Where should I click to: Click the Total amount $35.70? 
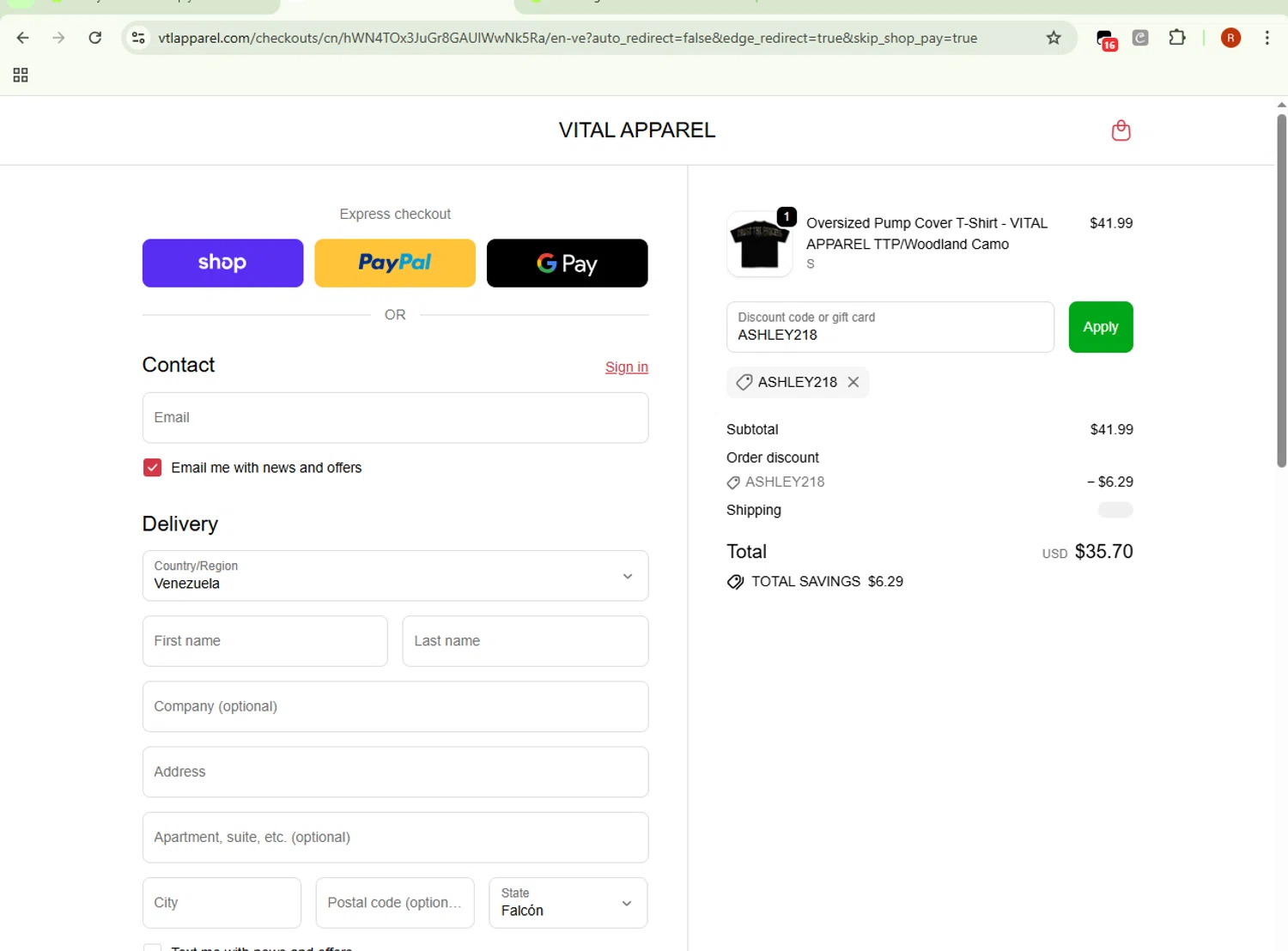tap(1104, 552)
